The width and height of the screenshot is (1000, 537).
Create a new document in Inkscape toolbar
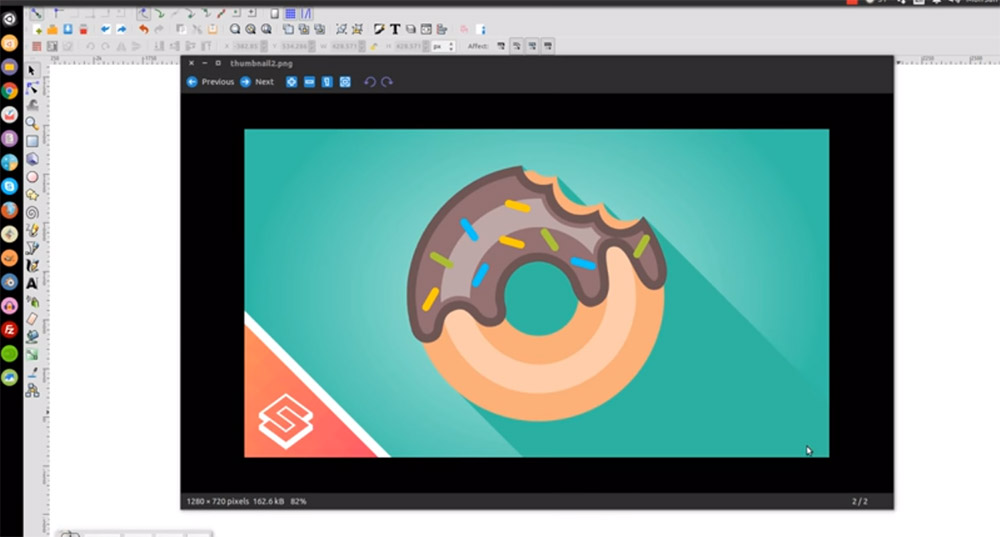[x=38, y=29]
